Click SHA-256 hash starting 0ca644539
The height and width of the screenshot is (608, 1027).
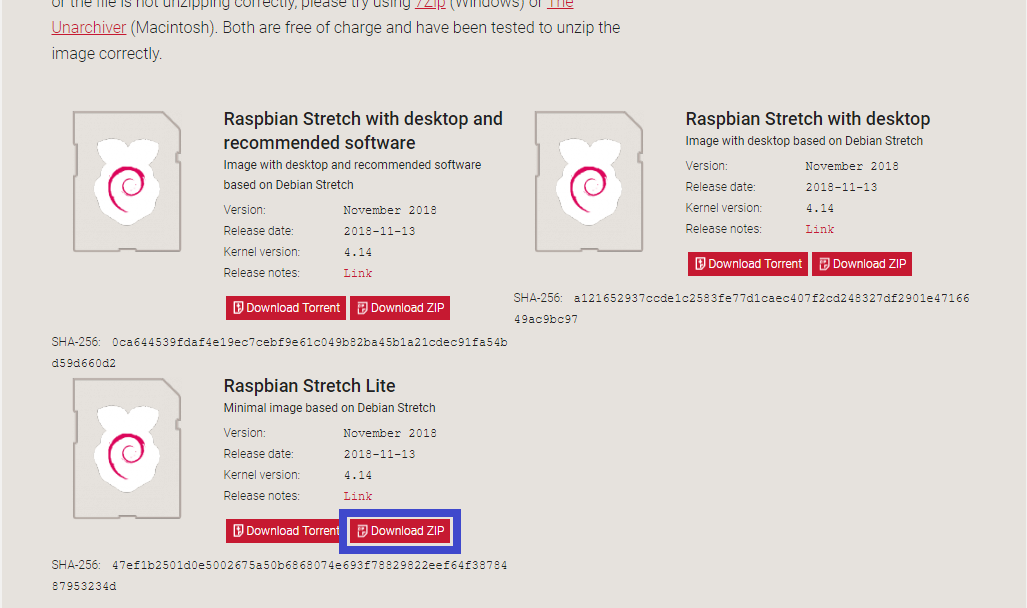(280, 352)
